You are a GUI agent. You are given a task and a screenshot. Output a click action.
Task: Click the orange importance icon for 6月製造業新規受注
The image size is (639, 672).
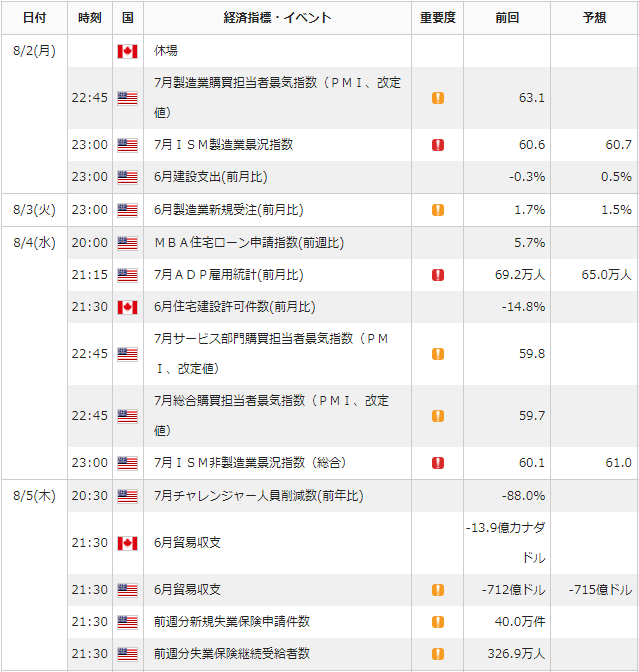click(x=438, y=210)
